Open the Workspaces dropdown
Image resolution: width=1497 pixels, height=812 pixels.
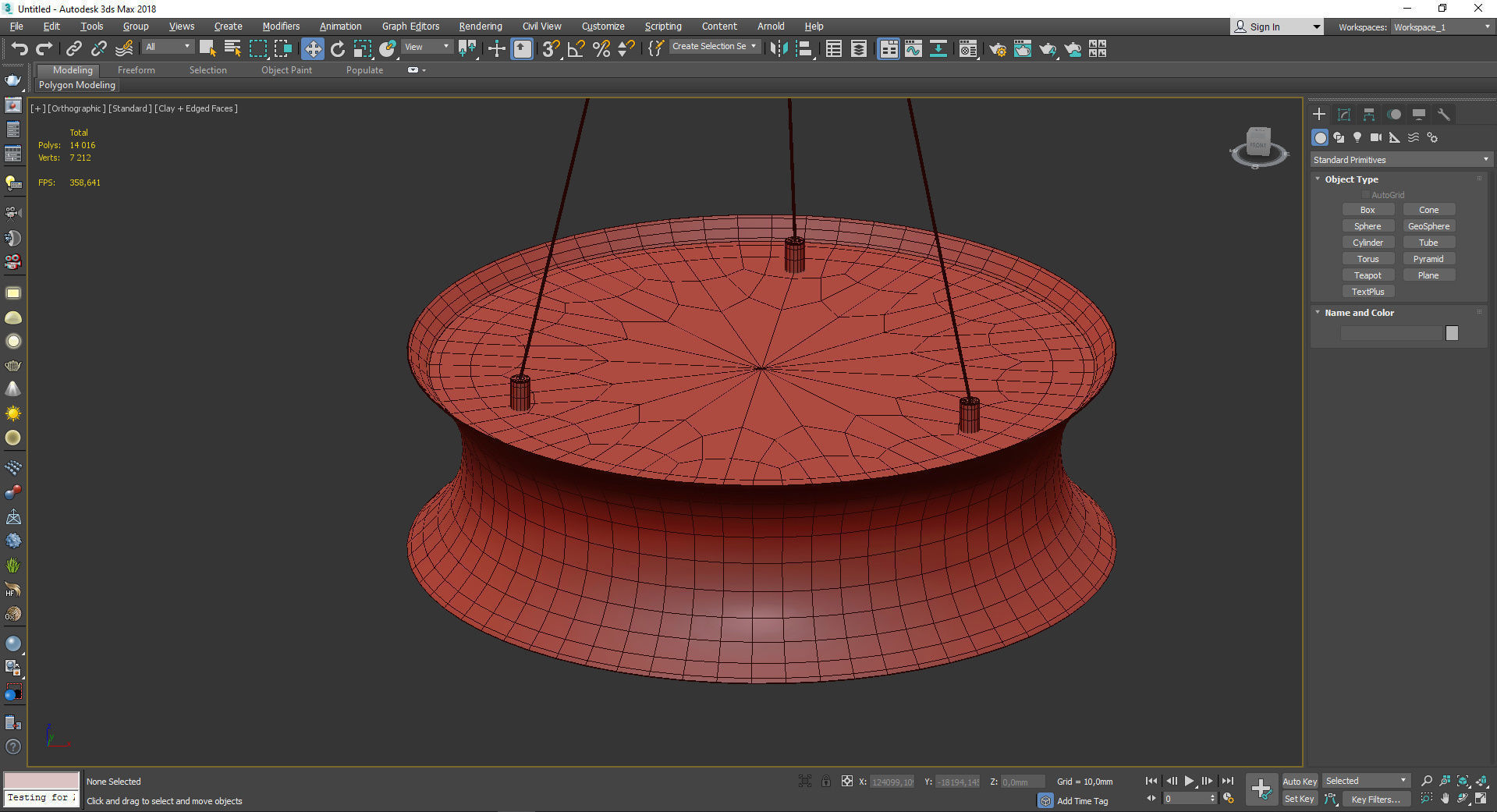tap(1442, 27)
